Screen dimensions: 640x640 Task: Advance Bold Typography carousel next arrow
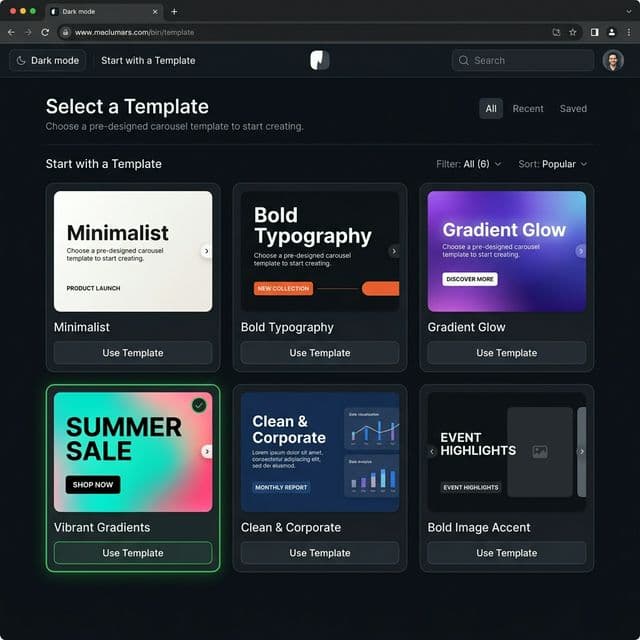394,251
